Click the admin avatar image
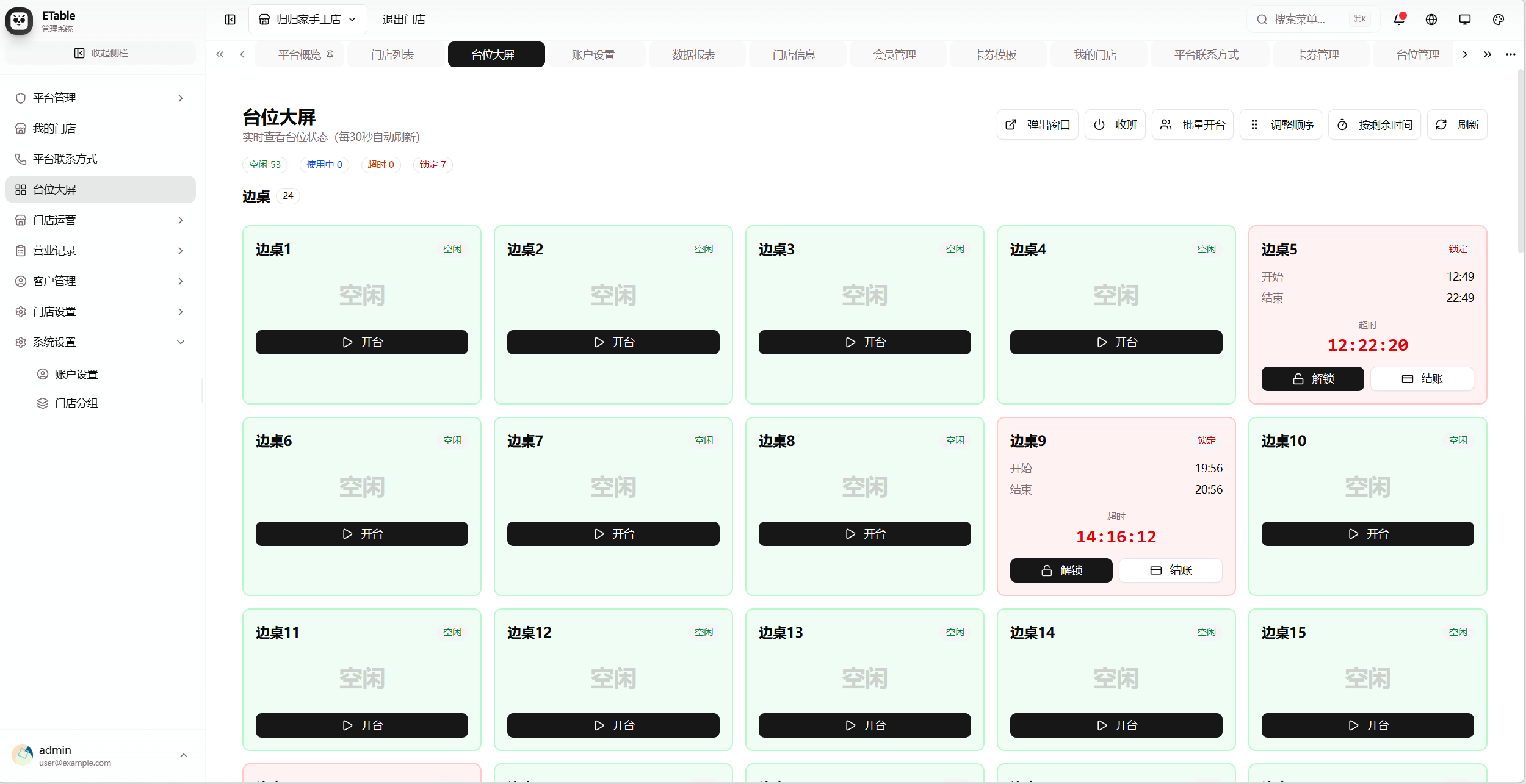The width and height of the screenshot is (1526, 784). click(x=23, y=755)
